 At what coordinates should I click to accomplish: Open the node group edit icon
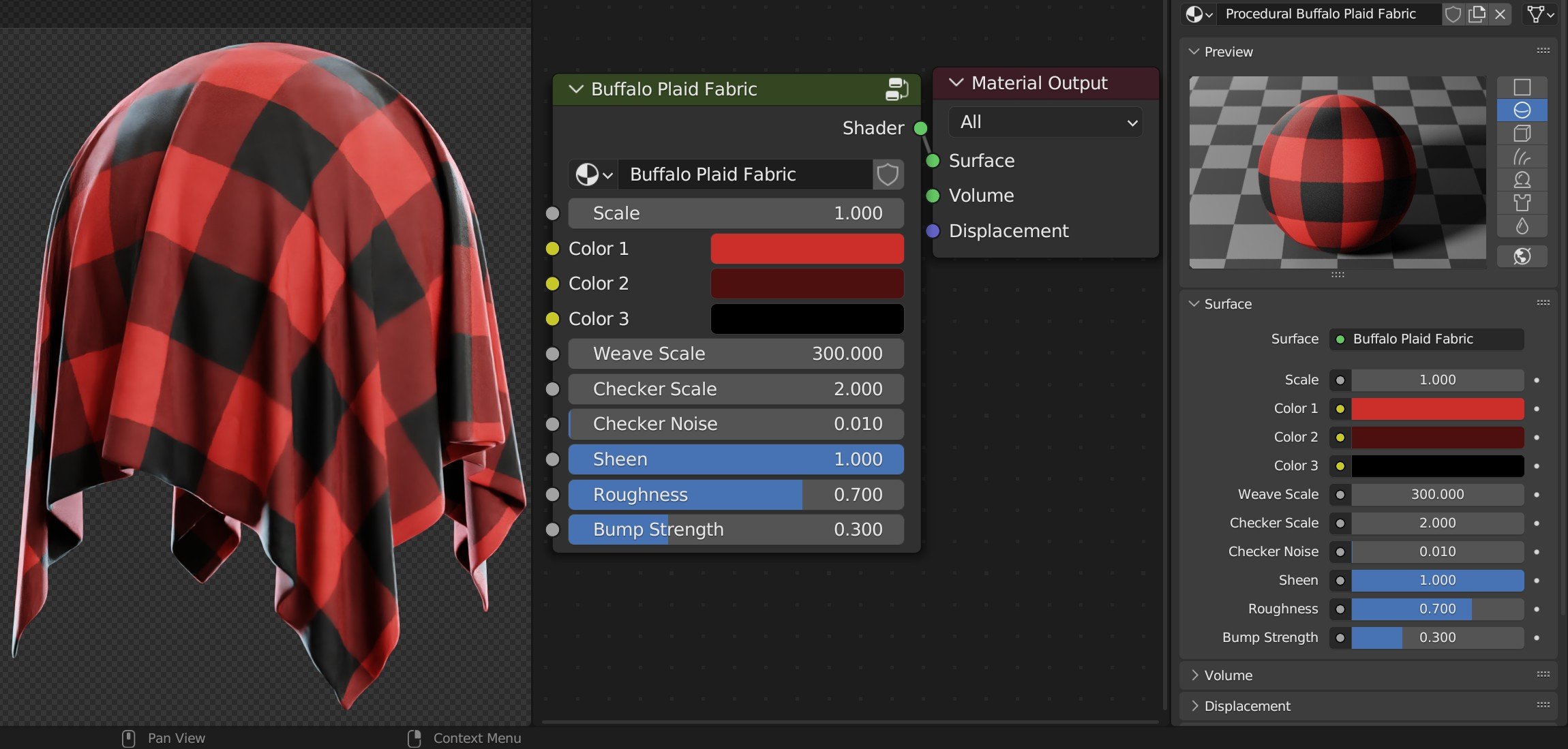click(x=896, y=89)
